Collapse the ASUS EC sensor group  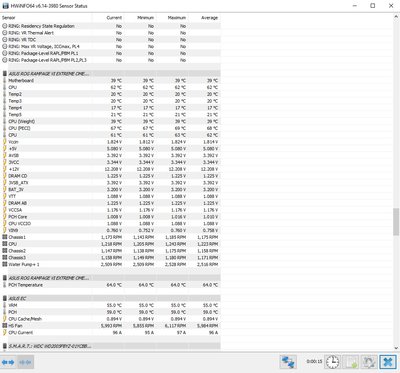click(x=110, y=298)
